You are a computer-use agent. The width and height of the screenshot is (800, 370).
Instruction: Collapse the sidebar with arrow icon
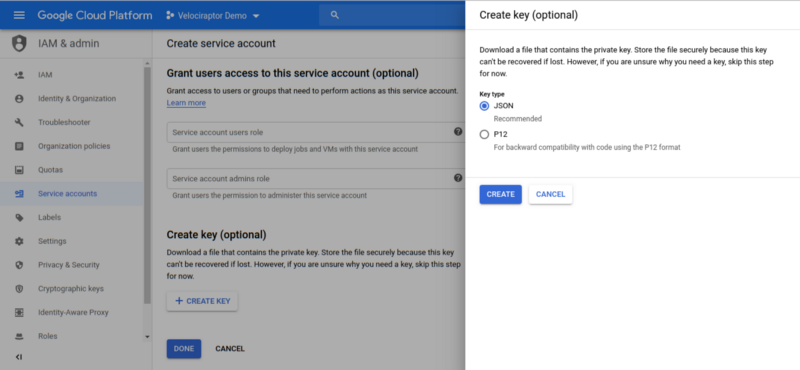19,357
